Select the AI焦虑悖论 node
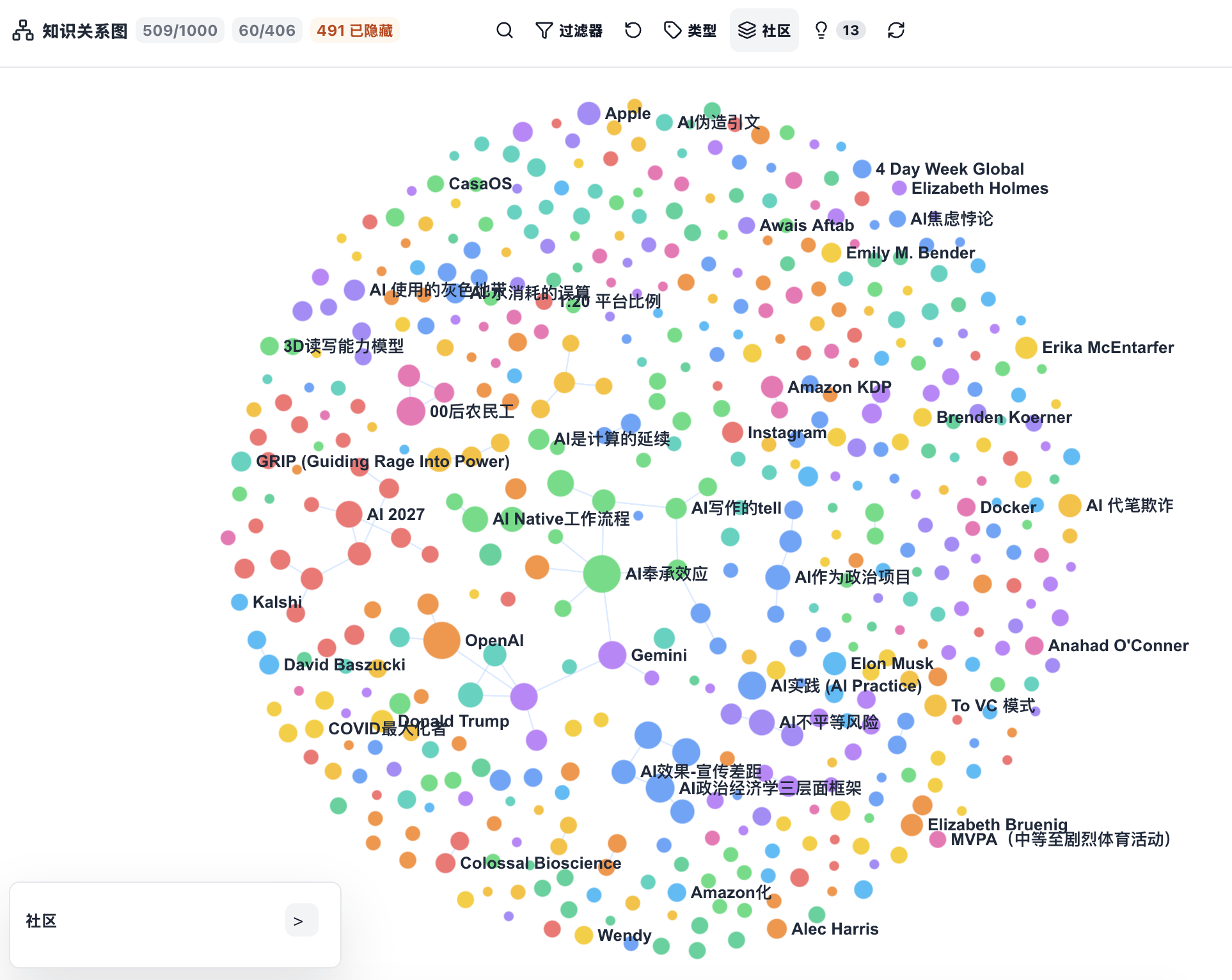The height and width of the screenshot is (980, 1232). [x=897, y=219]
